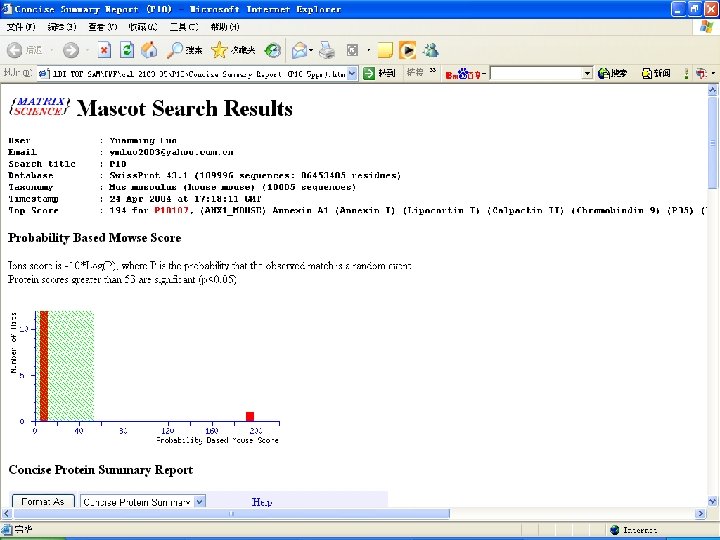The width and height of the screenshot is (720, 540).
Task: Click the horizontal scrollbar thumb
Action: (231, 513)
